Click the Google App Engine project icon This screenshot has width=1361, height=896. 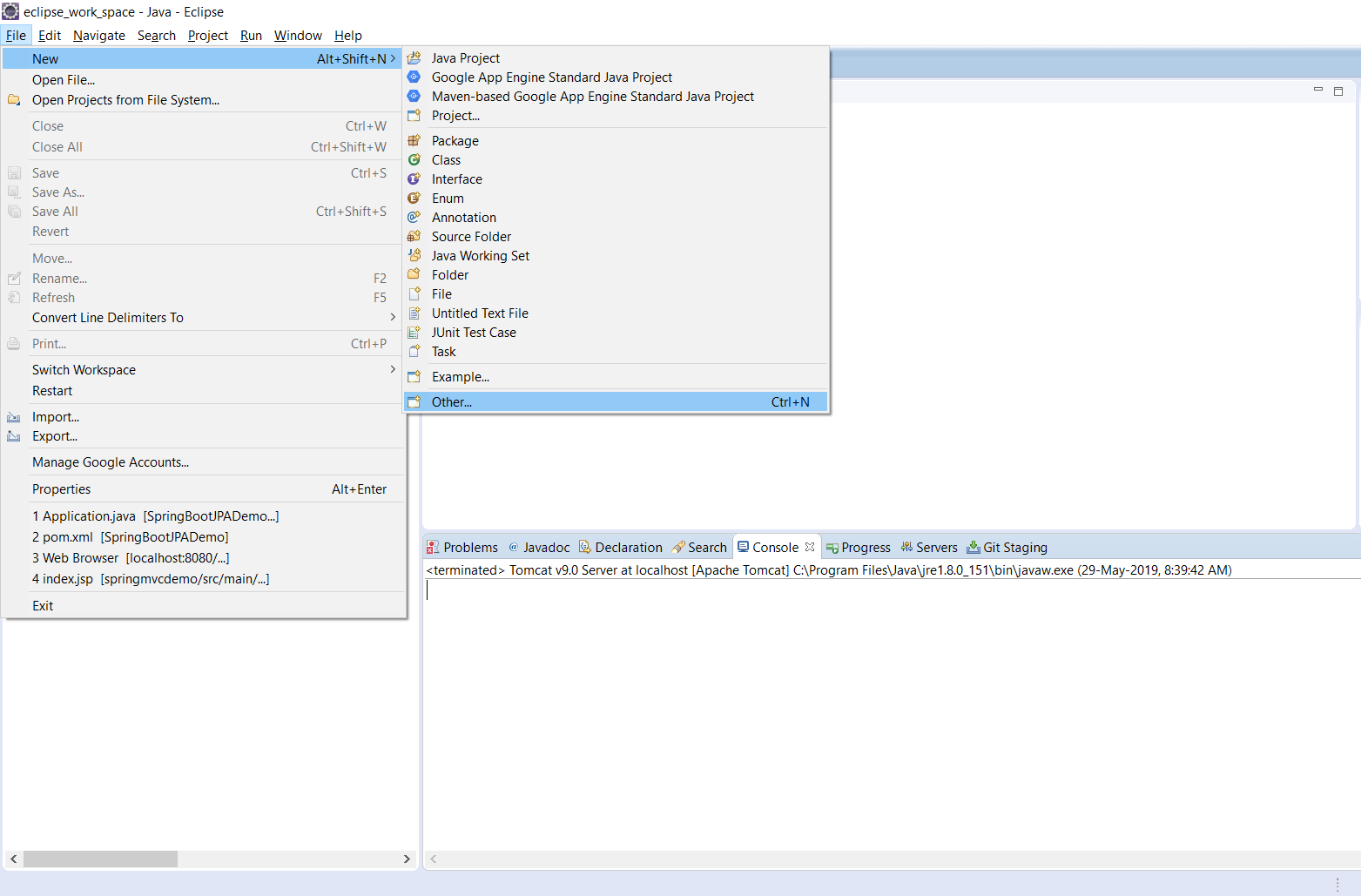pyautogui.click(x=414, y=77)
